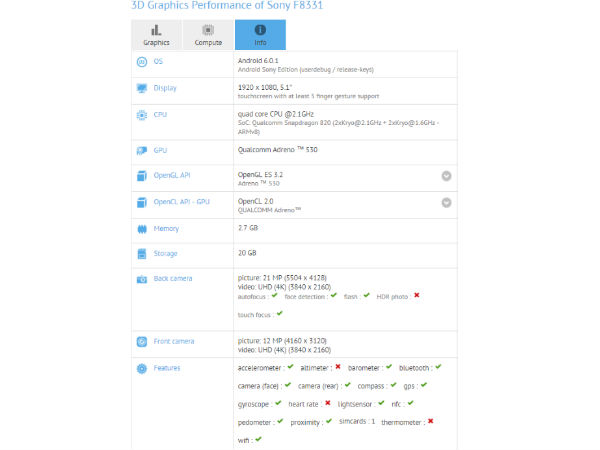600x450 pixels.
Task: Click the Features gear icon
Action: point(141,368)
